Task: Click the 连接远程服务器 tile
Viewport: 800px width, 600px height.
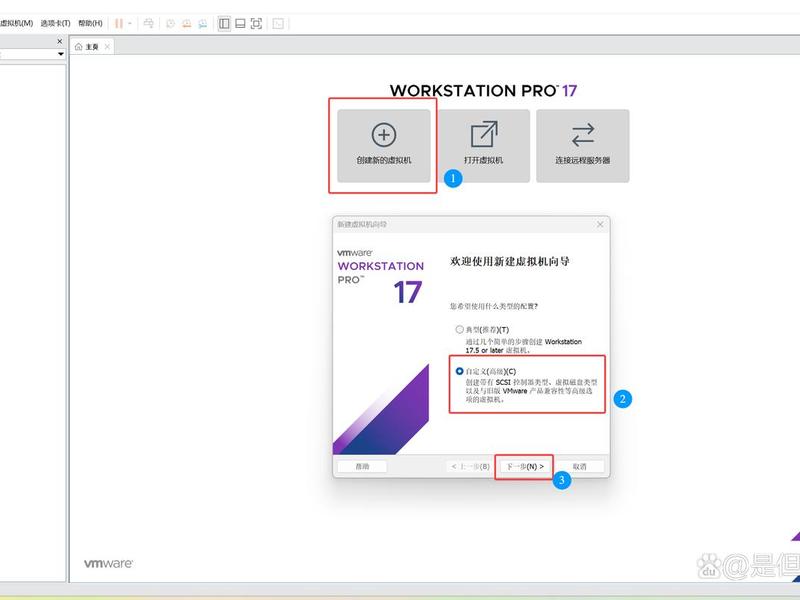Action: coord(583,146)
